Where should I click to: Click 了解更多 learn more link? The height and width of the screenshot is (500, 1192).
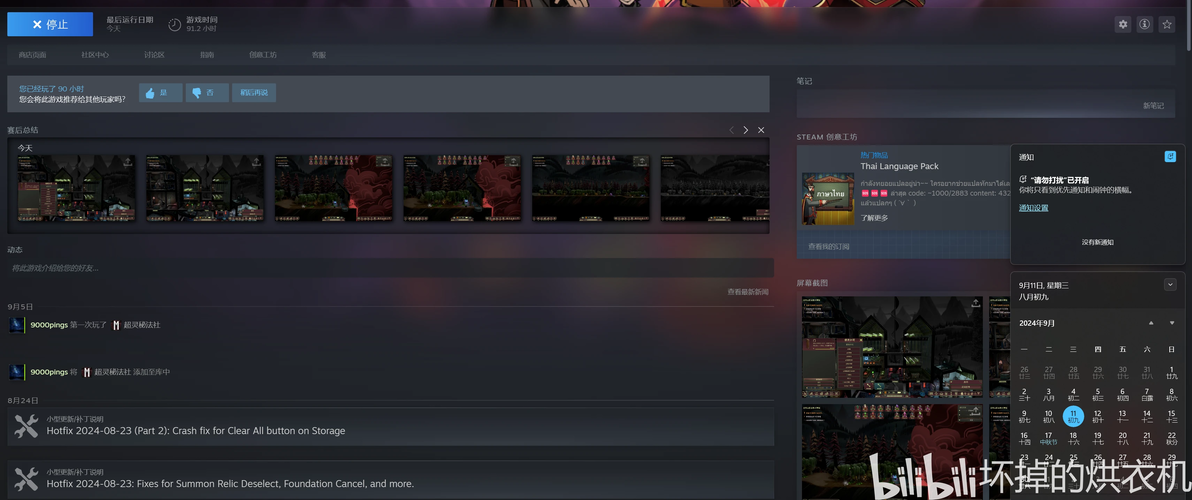pyautogui.click(x=874, y=218)
